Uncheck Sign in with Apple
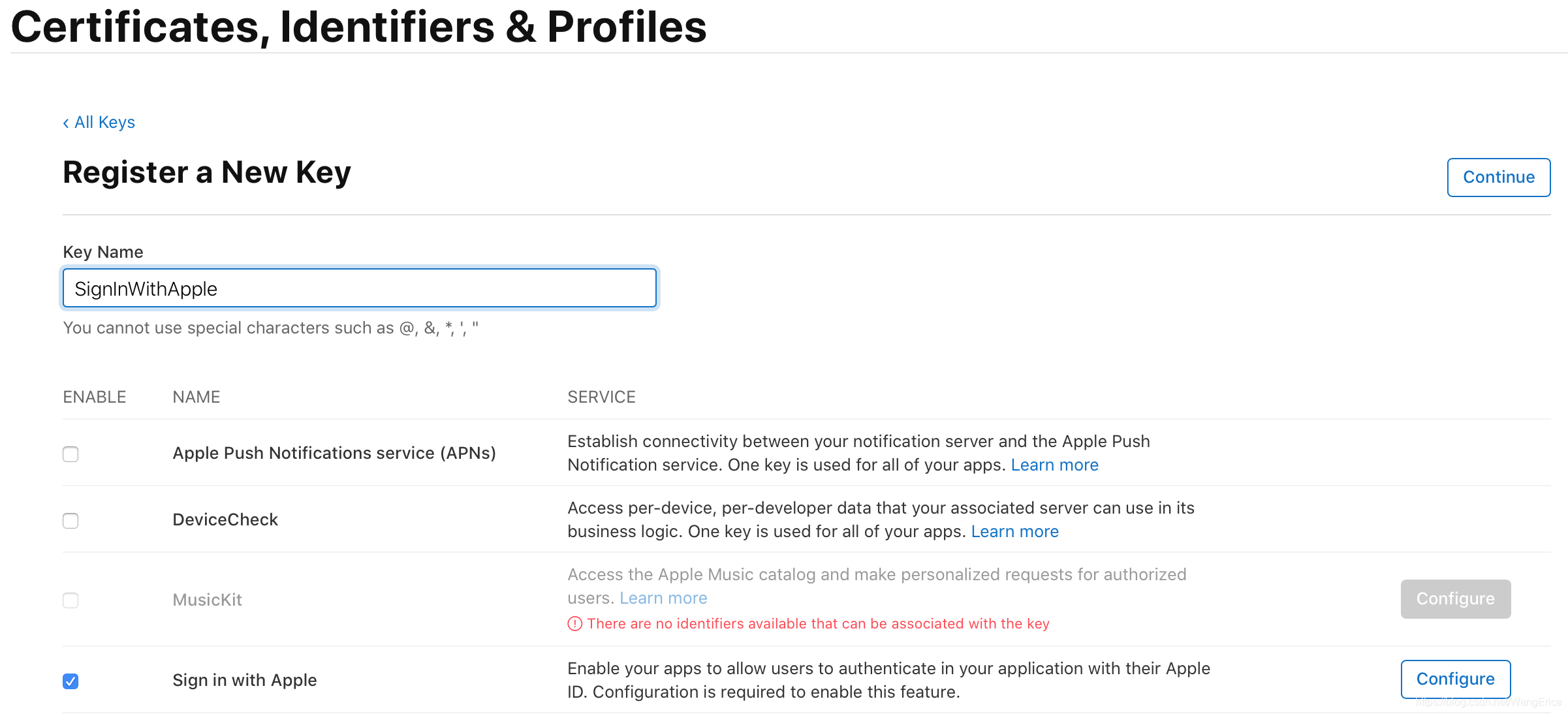 point(71,681)
